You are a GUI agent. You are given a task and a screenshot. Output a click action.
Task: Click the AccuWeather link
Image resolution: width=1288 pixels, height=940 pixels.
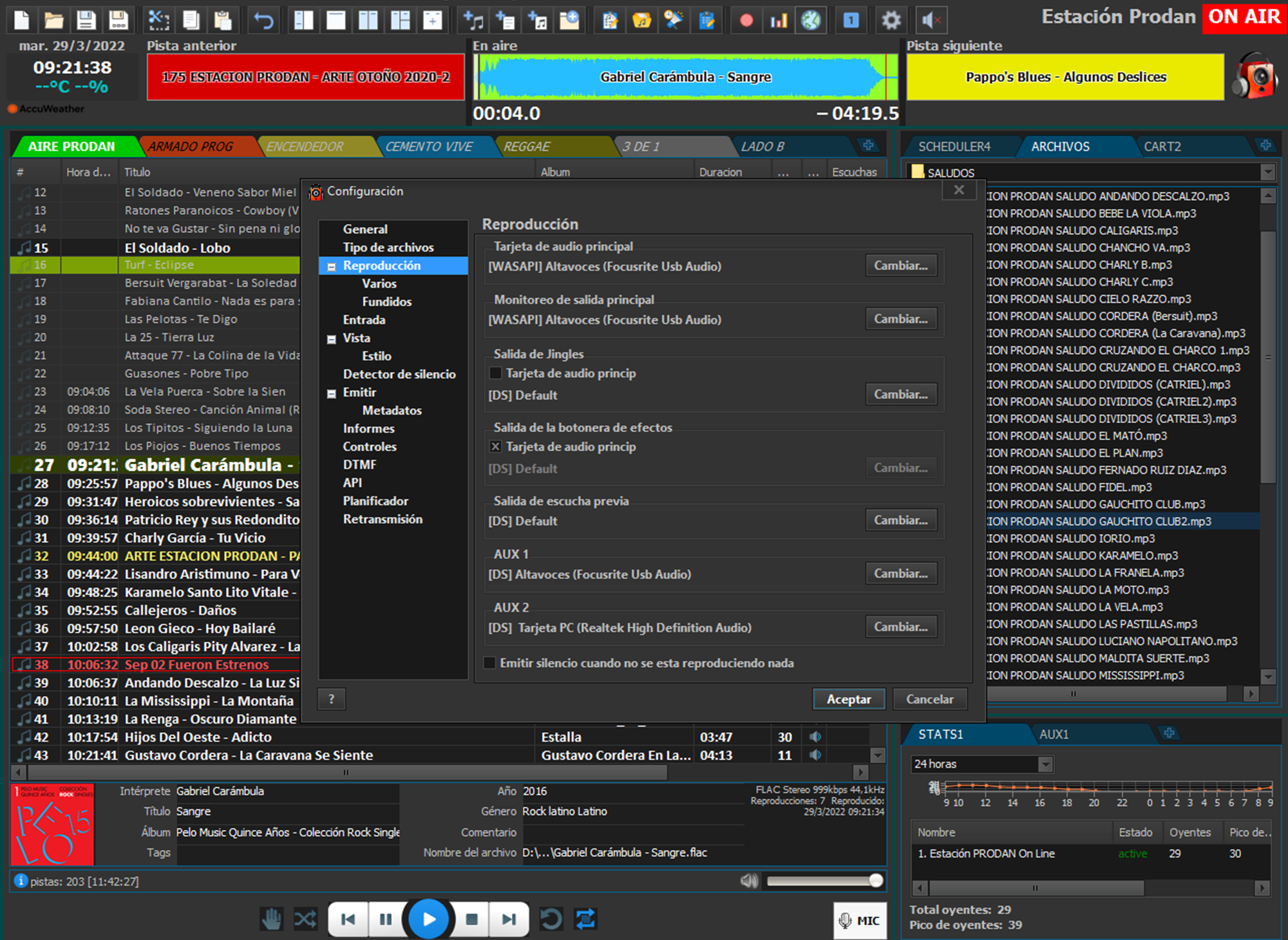click(x=46, y=109)
